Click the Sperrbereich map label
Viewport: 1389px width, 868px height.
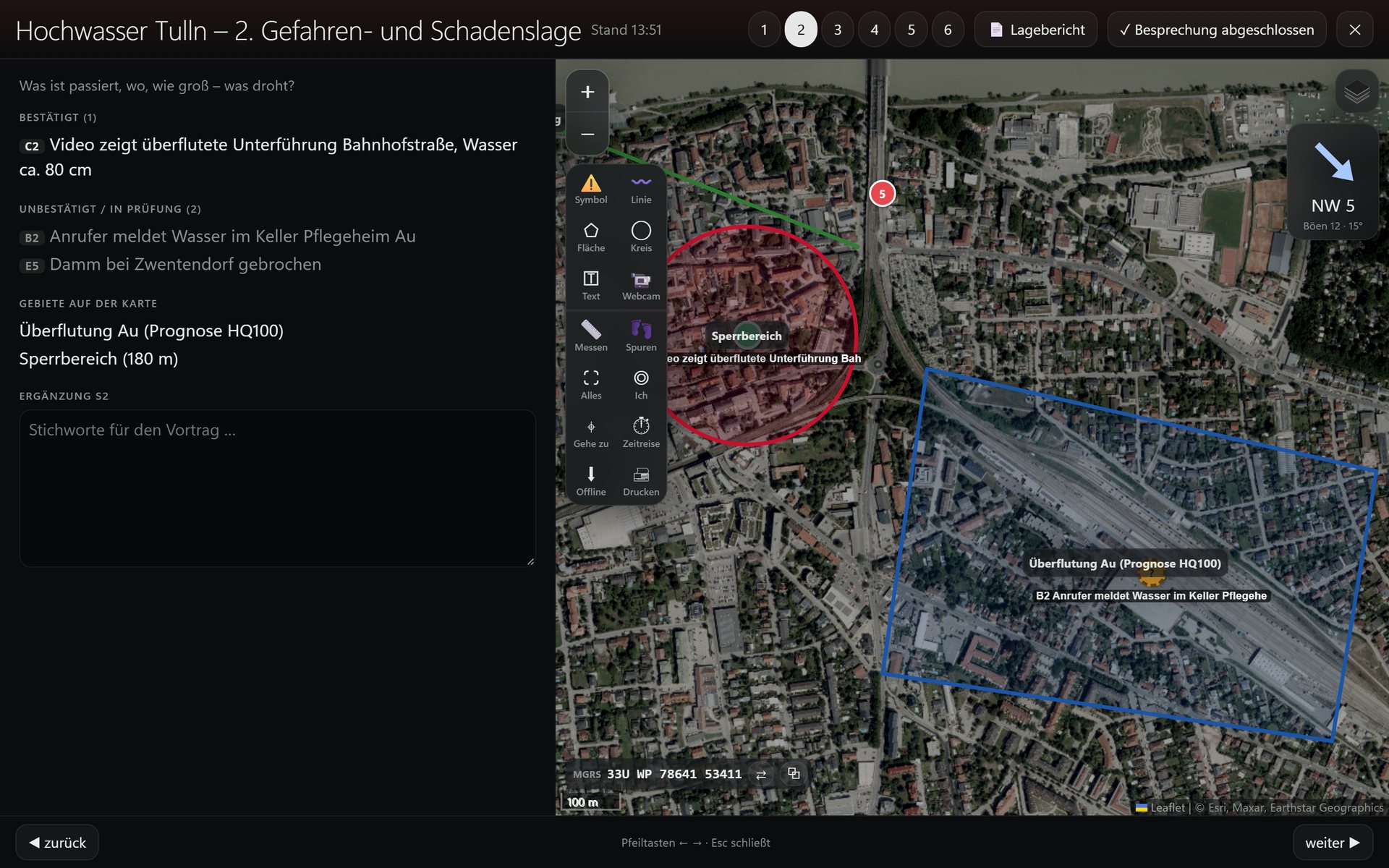pyautogui.click(x=746, y=336)
